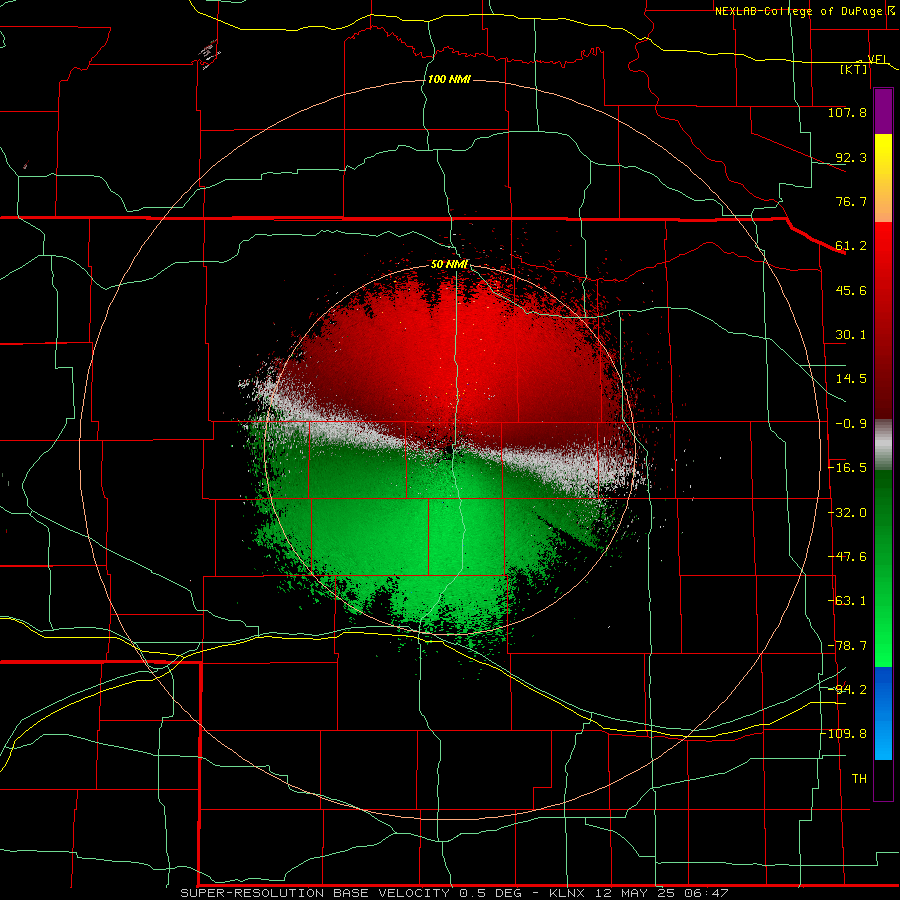Pick the 61.2 scale value
Viewport: 900px width, 900px height.
[x=851, y=246]
